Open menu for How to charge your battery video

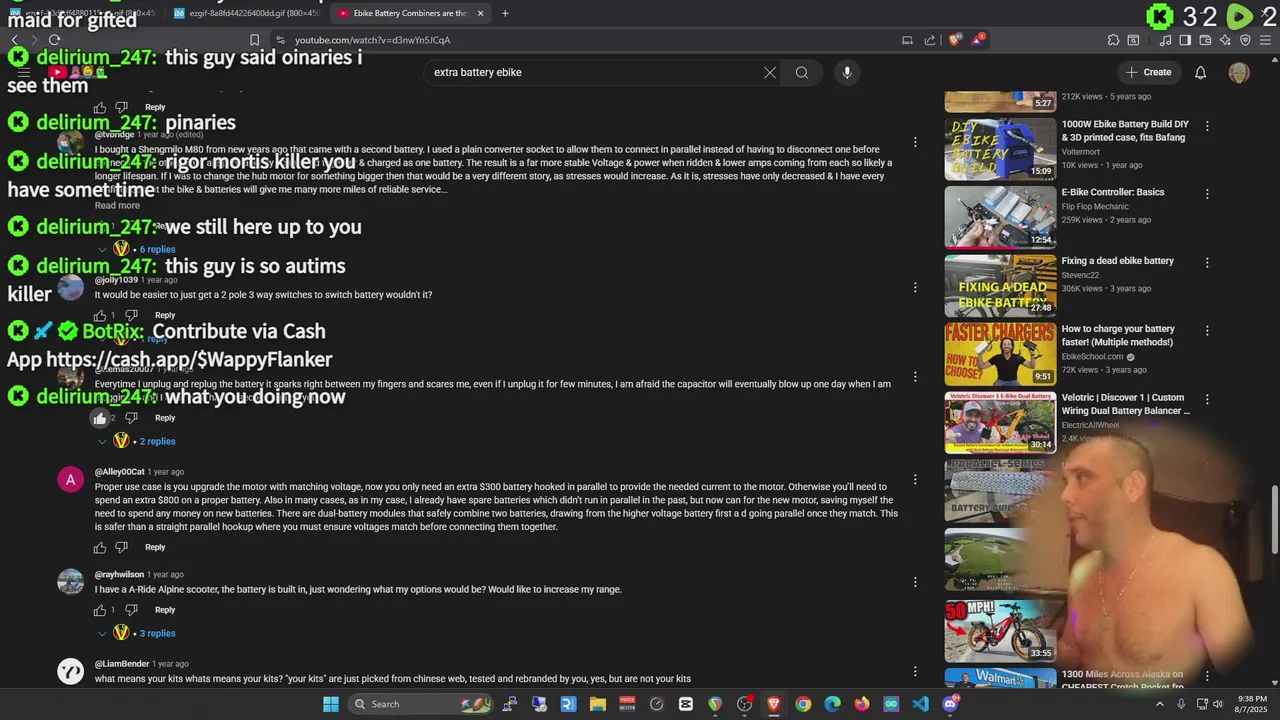tap(1207, 331)
